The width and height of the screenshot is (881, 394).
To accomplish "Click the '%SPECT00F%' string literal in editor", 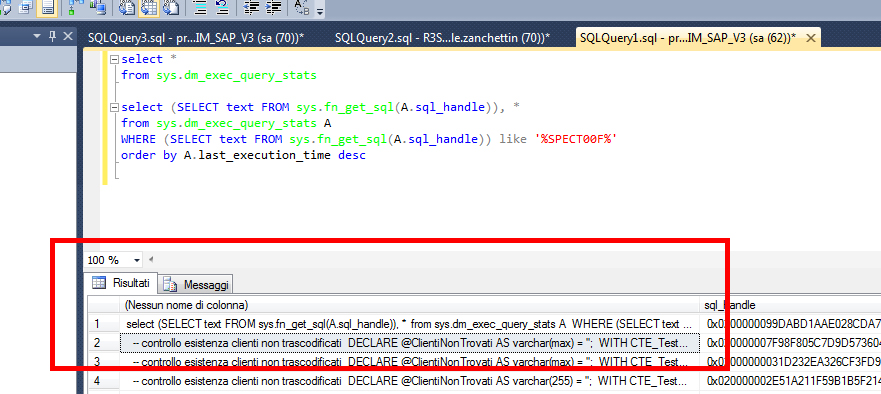I will (575, 139).
